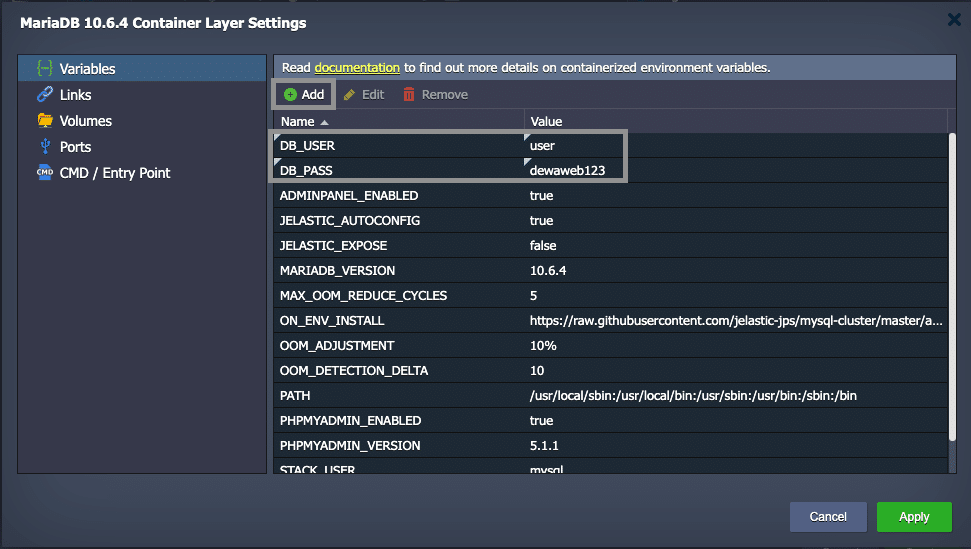Select the ON_ENV_INSTALL row
This screenshot has width=971, height=549.
point(611,321)
